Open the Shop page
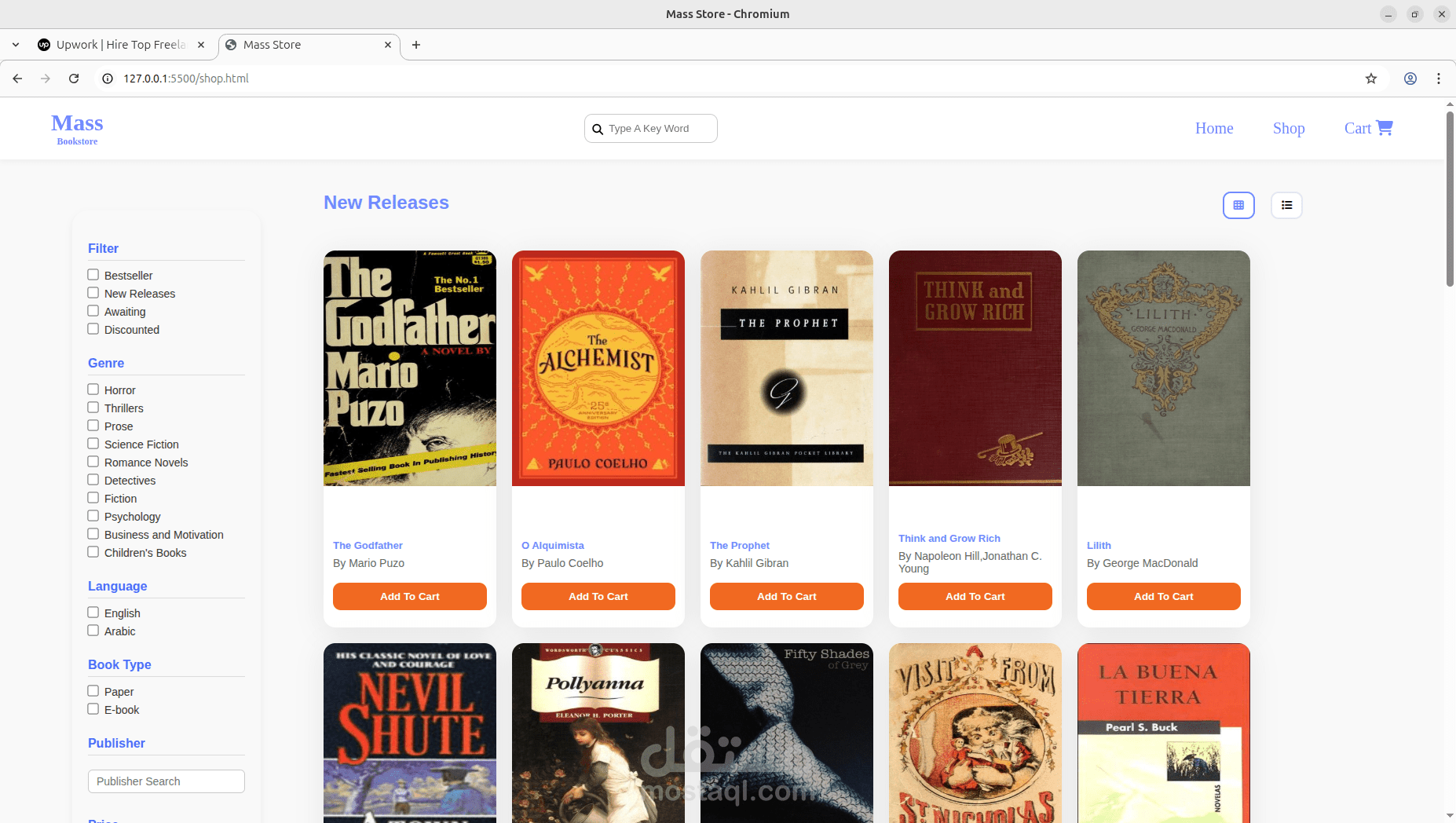1456x823 pixels. click(x=1289, y=128)
